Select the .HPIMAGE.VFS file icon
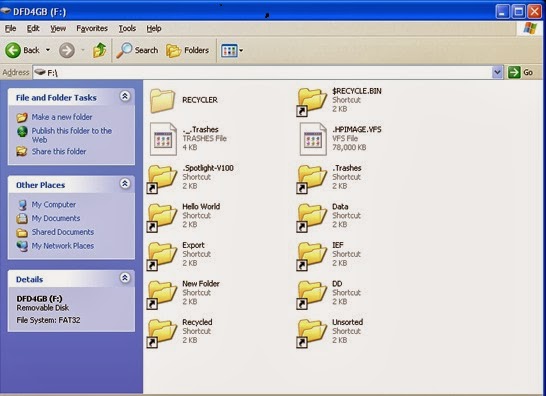546x396 pixels. pyautogui.click(x=313, y=139)
